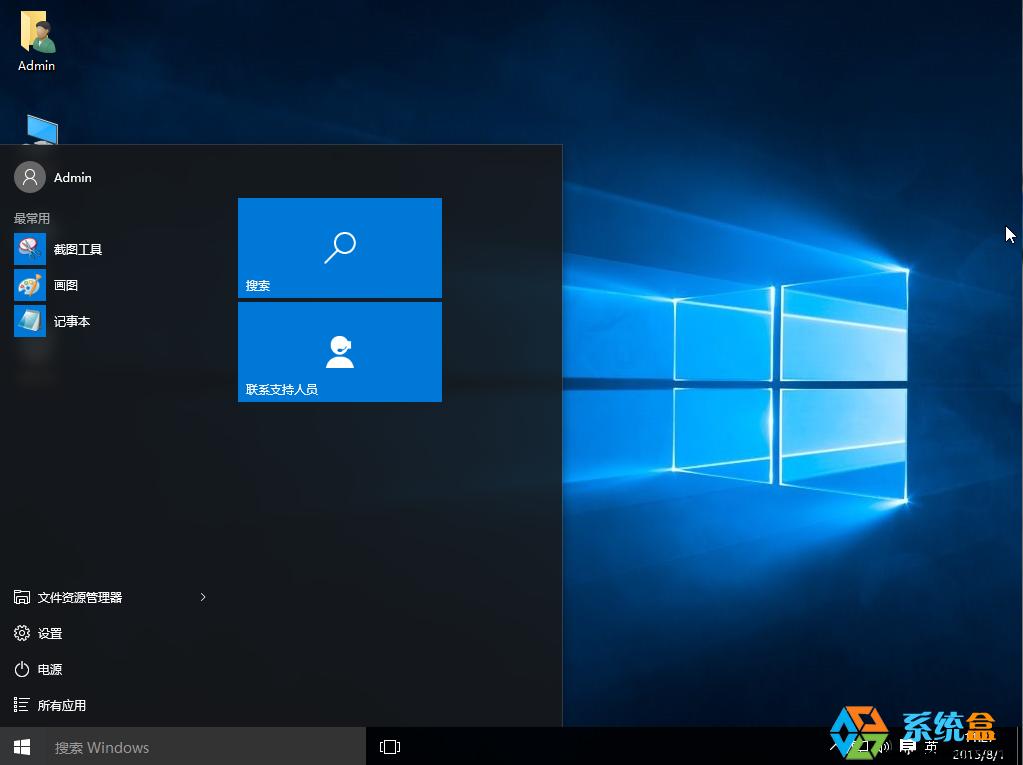Expand the File Explorer submenu arrow
This screenshot has width=1023, height=765.
pos(203,597)
